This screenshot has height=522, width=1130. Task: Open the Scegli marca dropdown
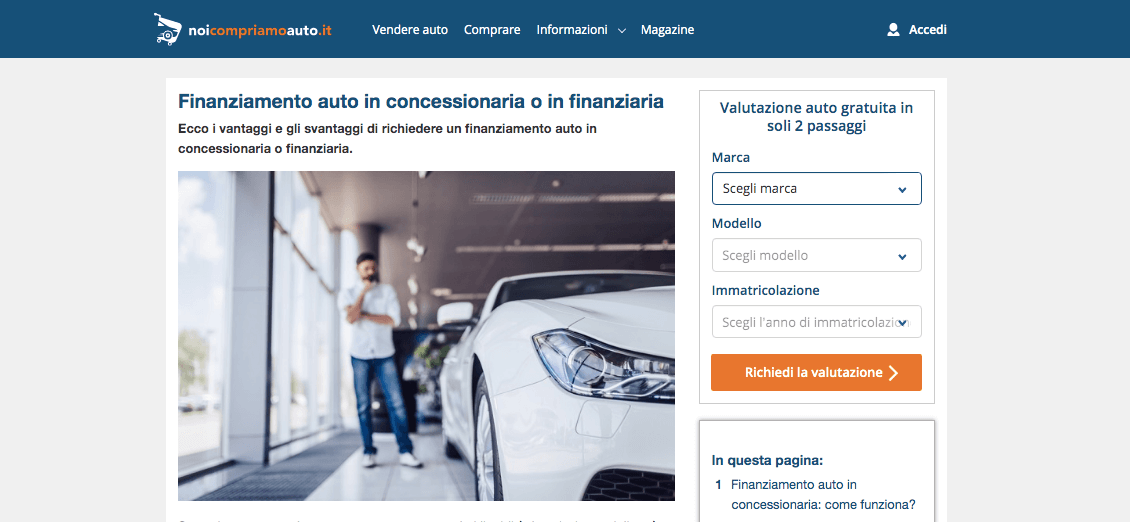(x=817, y=189)
